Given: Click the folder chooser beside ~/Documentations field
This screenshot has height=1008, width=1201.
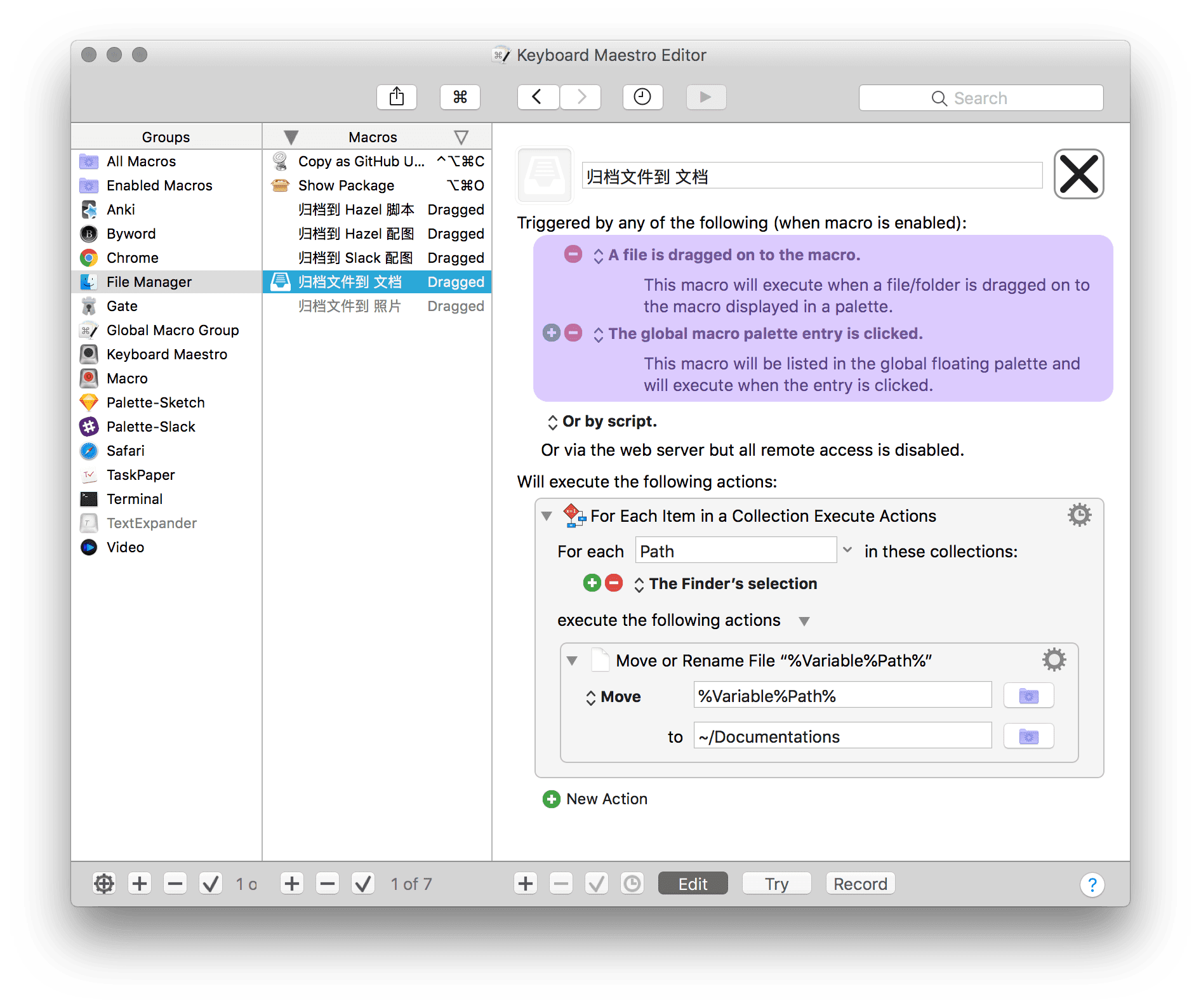Looking at the screenshot, I should click(x=1028, y=736).
